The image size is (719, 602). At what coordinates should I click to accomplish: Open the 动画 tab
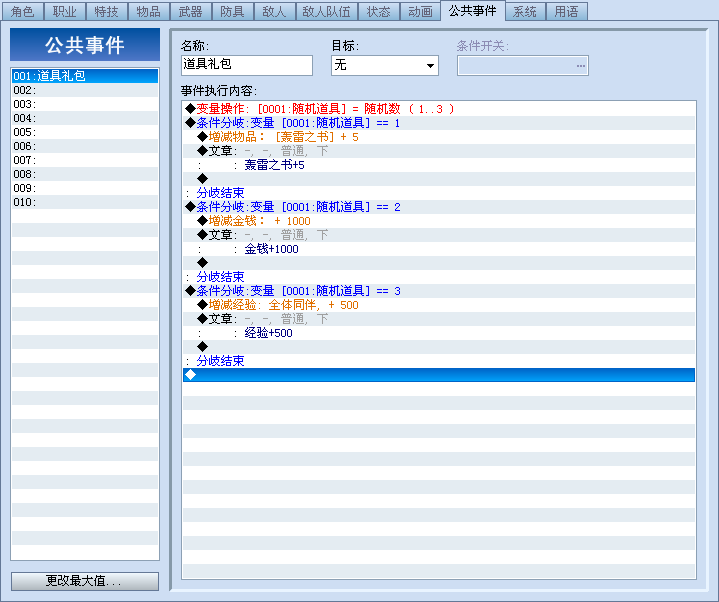[420, 11]
